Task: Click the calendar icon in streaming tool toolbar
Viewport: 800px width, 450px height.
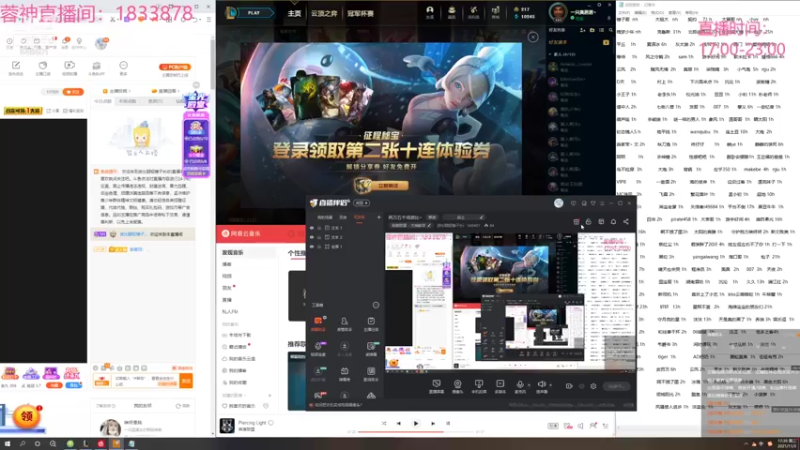Action: tap(601, 221)
